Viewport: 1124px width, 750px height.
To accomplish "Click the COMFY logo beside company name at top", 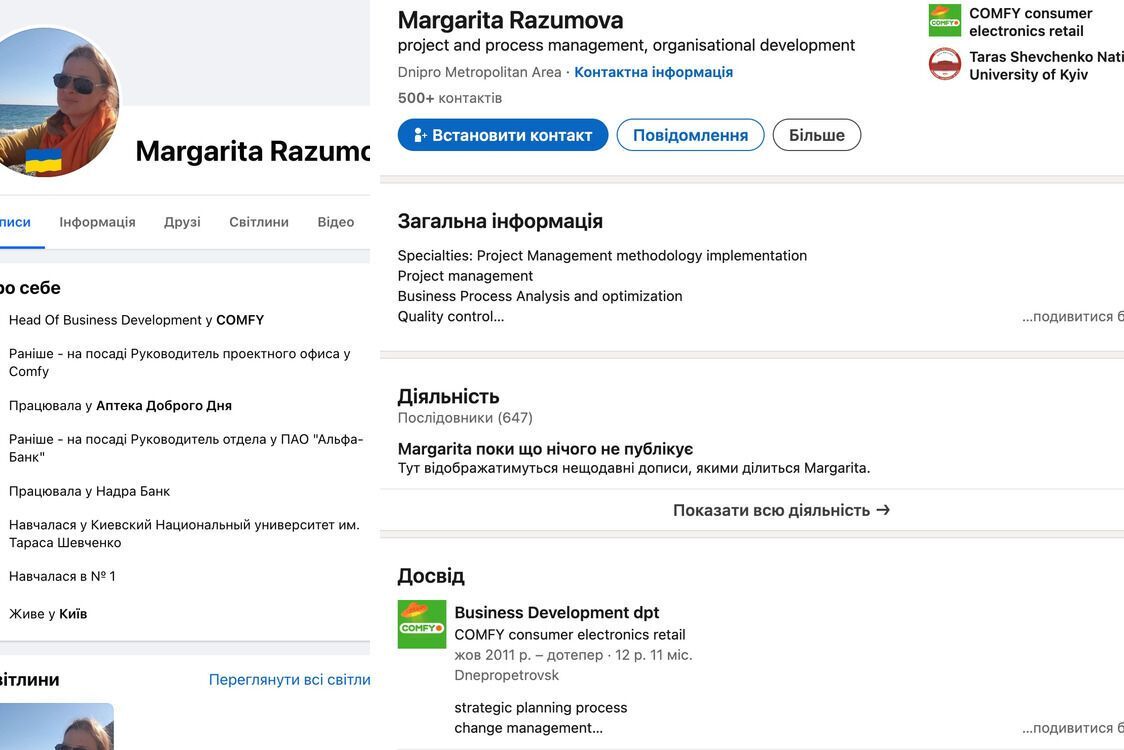I will [x=945, y=20].
